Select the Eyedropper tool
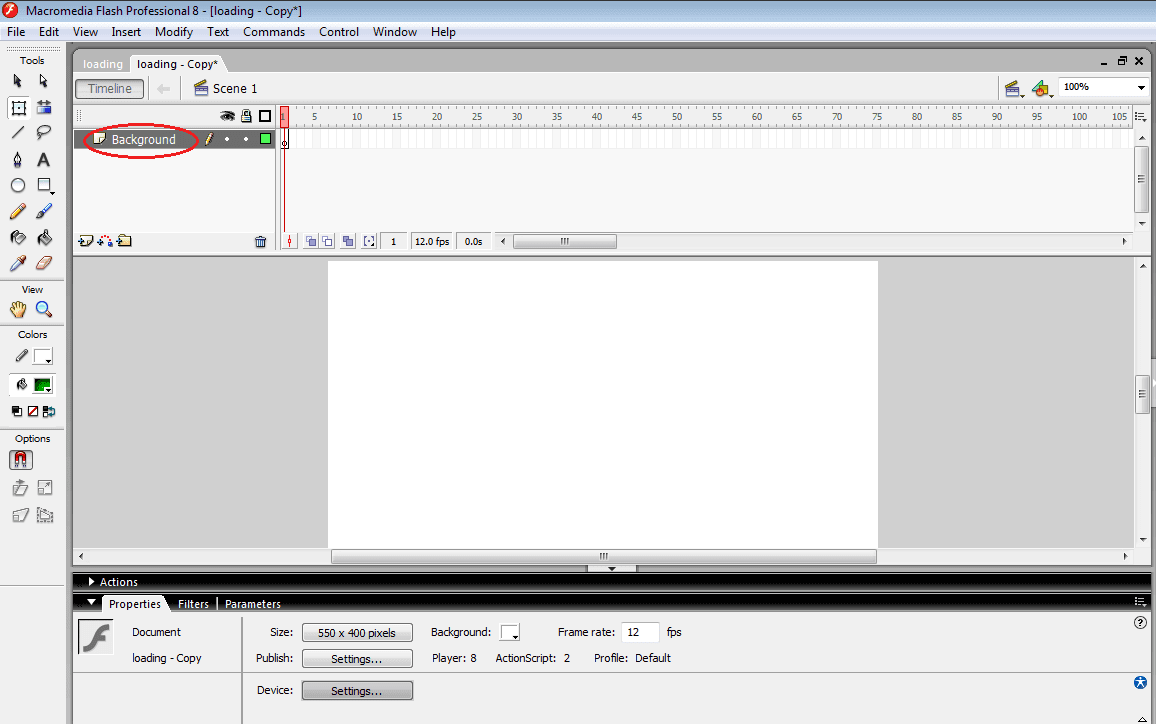 coord(17,263)
